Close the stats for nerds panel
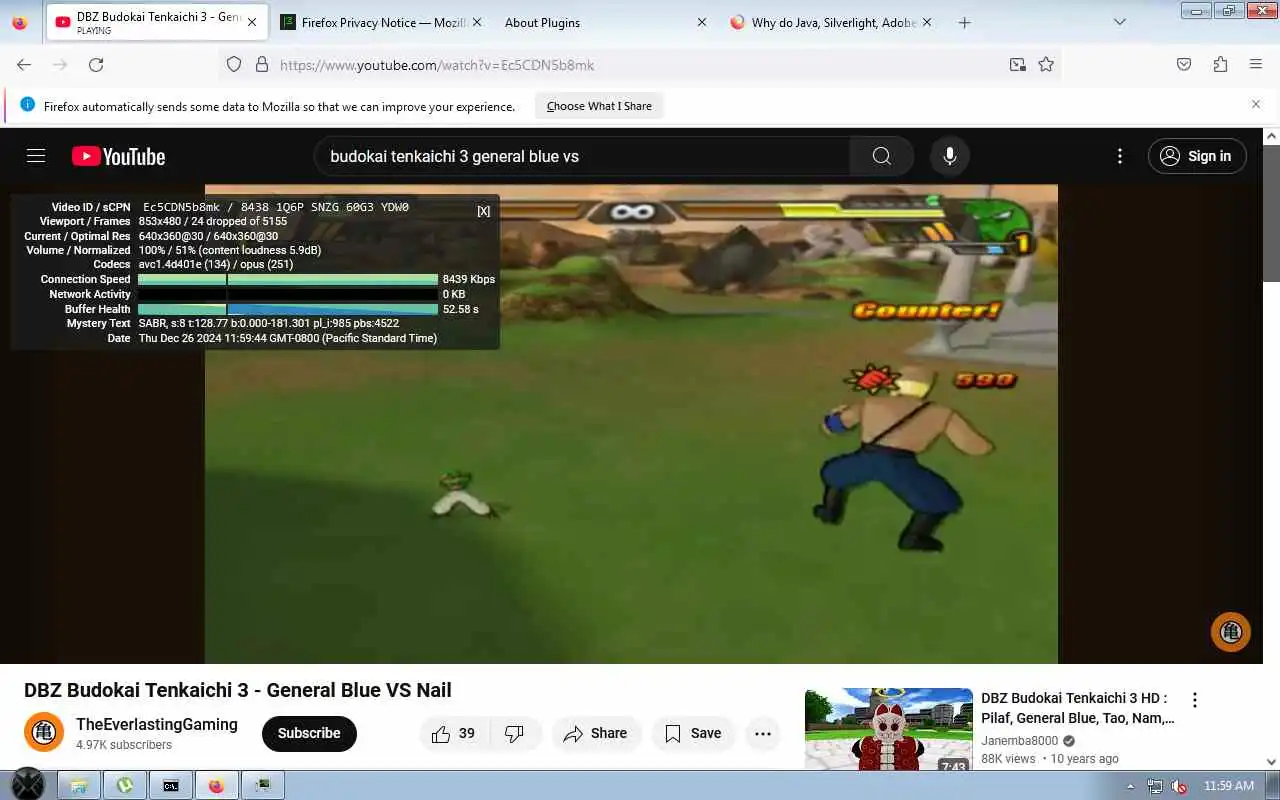 point(484,211)
